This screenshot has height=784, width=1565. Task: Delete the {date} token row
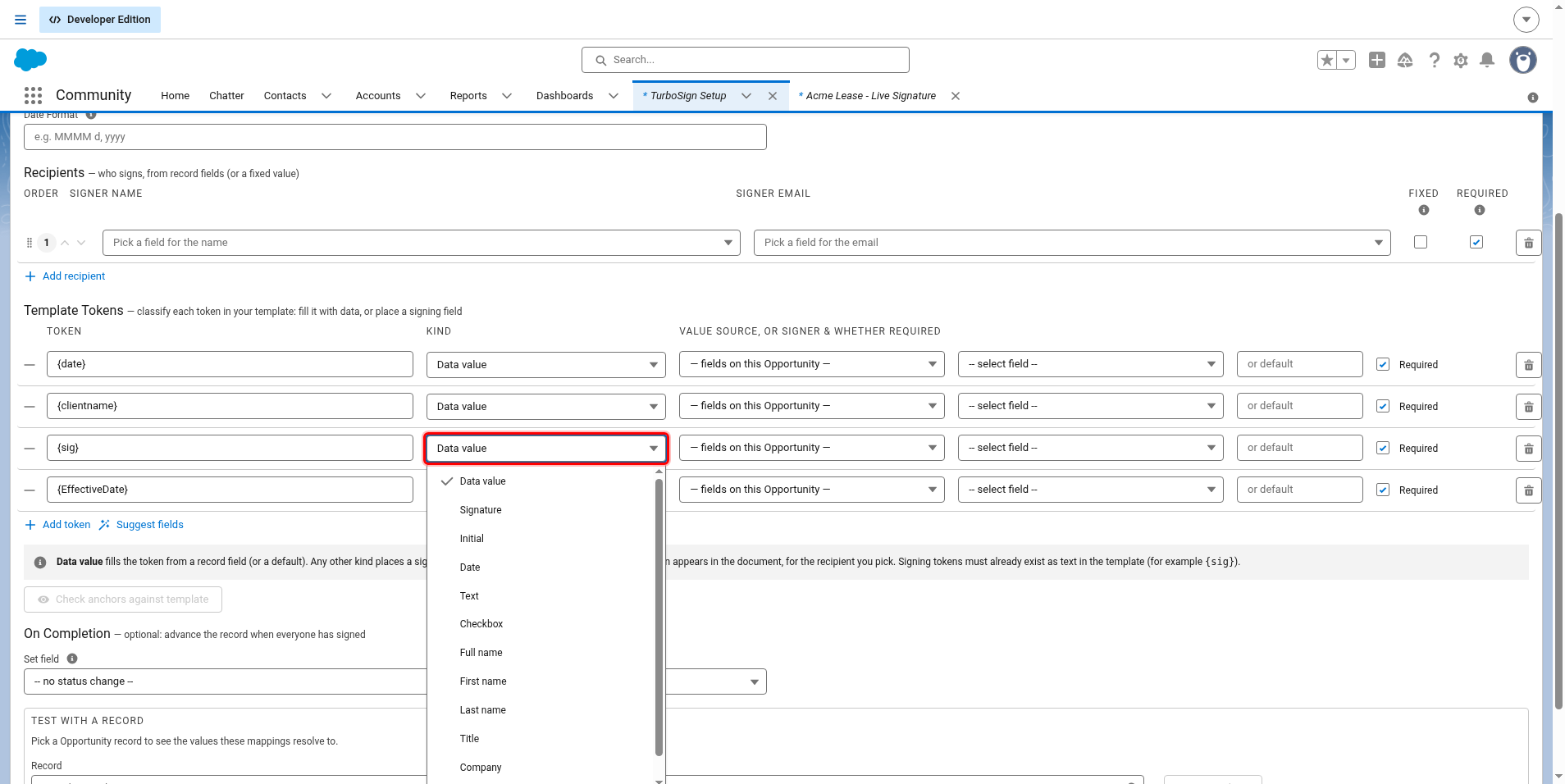[1529, 365]
